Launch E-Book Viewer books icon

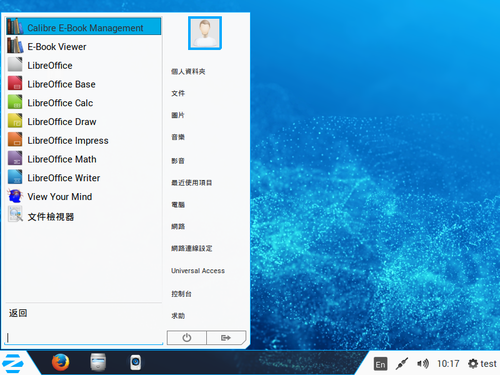15,45
